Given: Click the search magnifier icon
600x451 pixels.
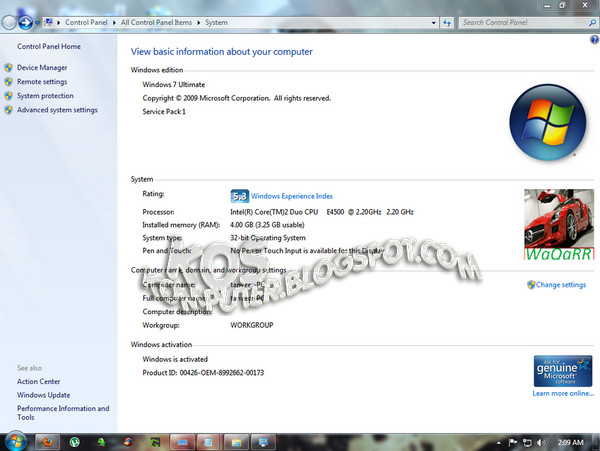Looking at the screenshot, I should click(592, 23).
